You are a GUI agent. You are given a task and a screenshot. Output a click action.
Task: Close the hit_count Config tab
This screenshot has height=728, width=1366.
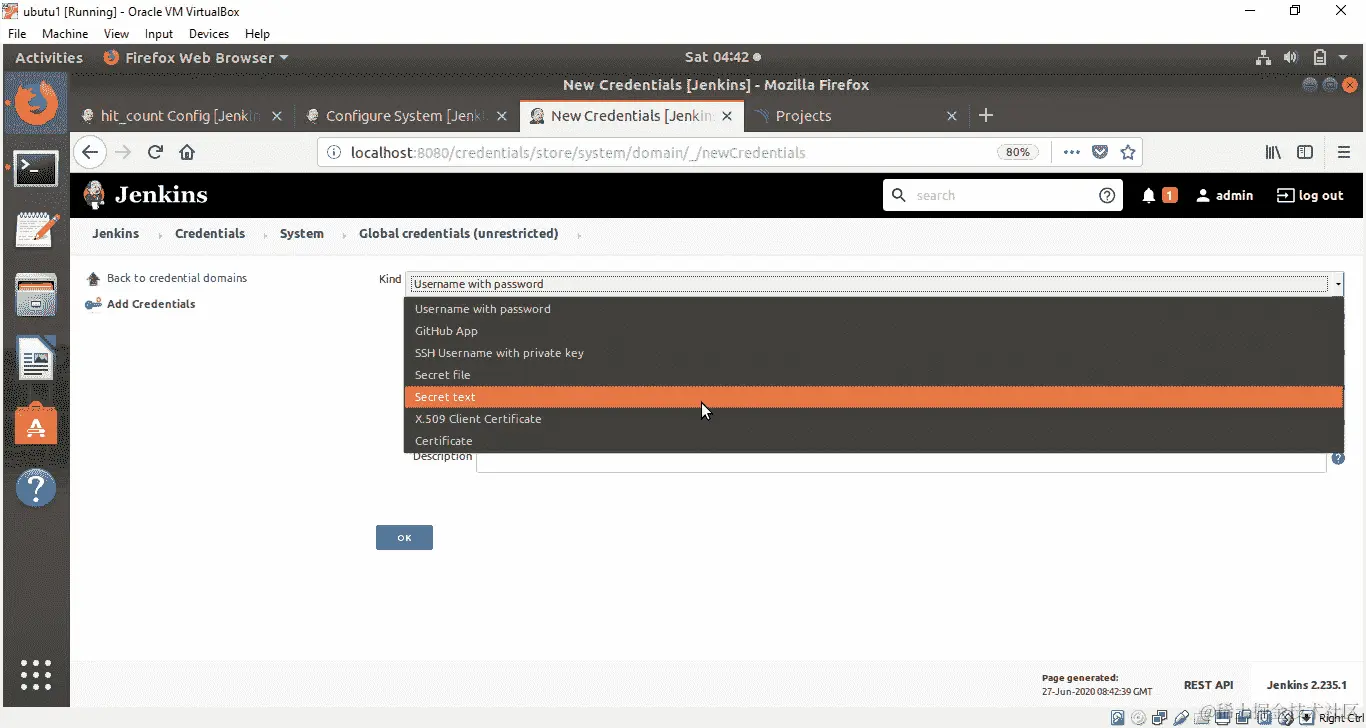(x=277, y=116)
